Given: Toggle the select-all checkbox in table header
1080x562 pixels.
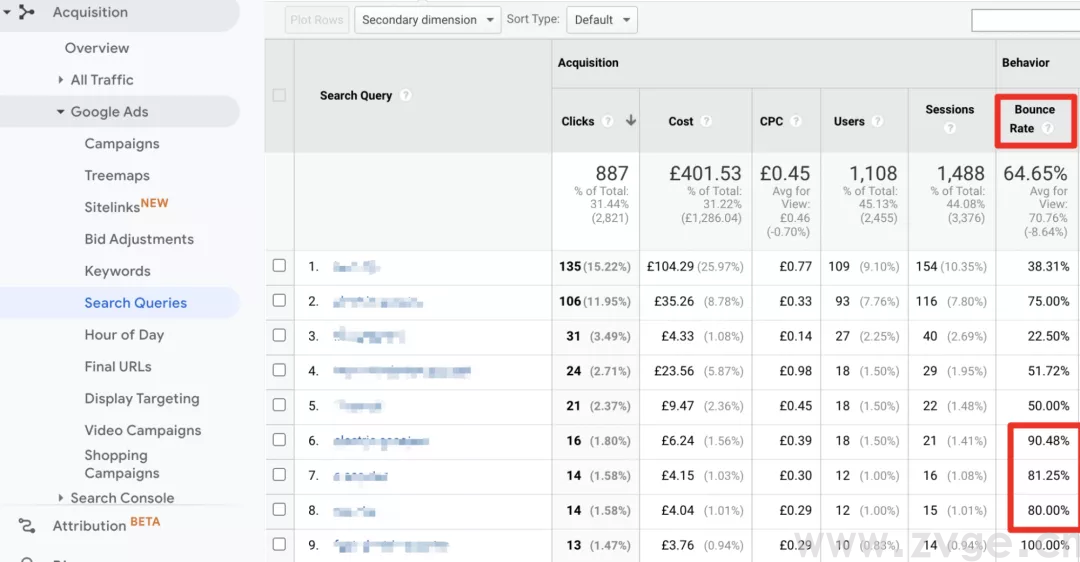Looking at the screenshot, I should coord(279,96).
